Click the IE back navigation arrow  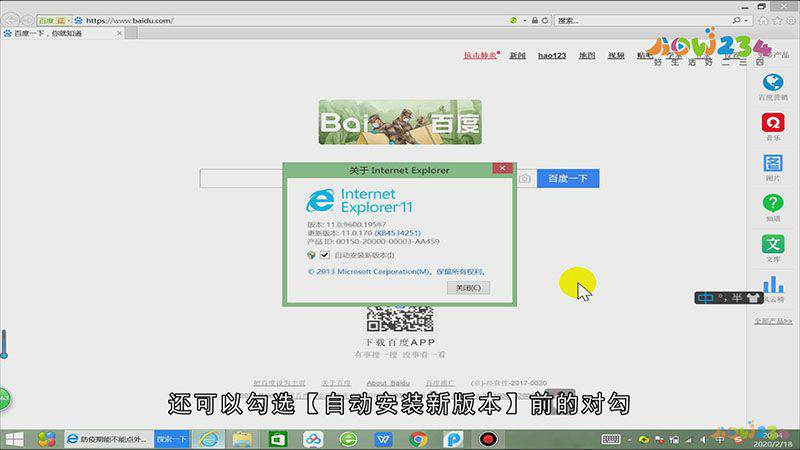[x=10, y=20]
